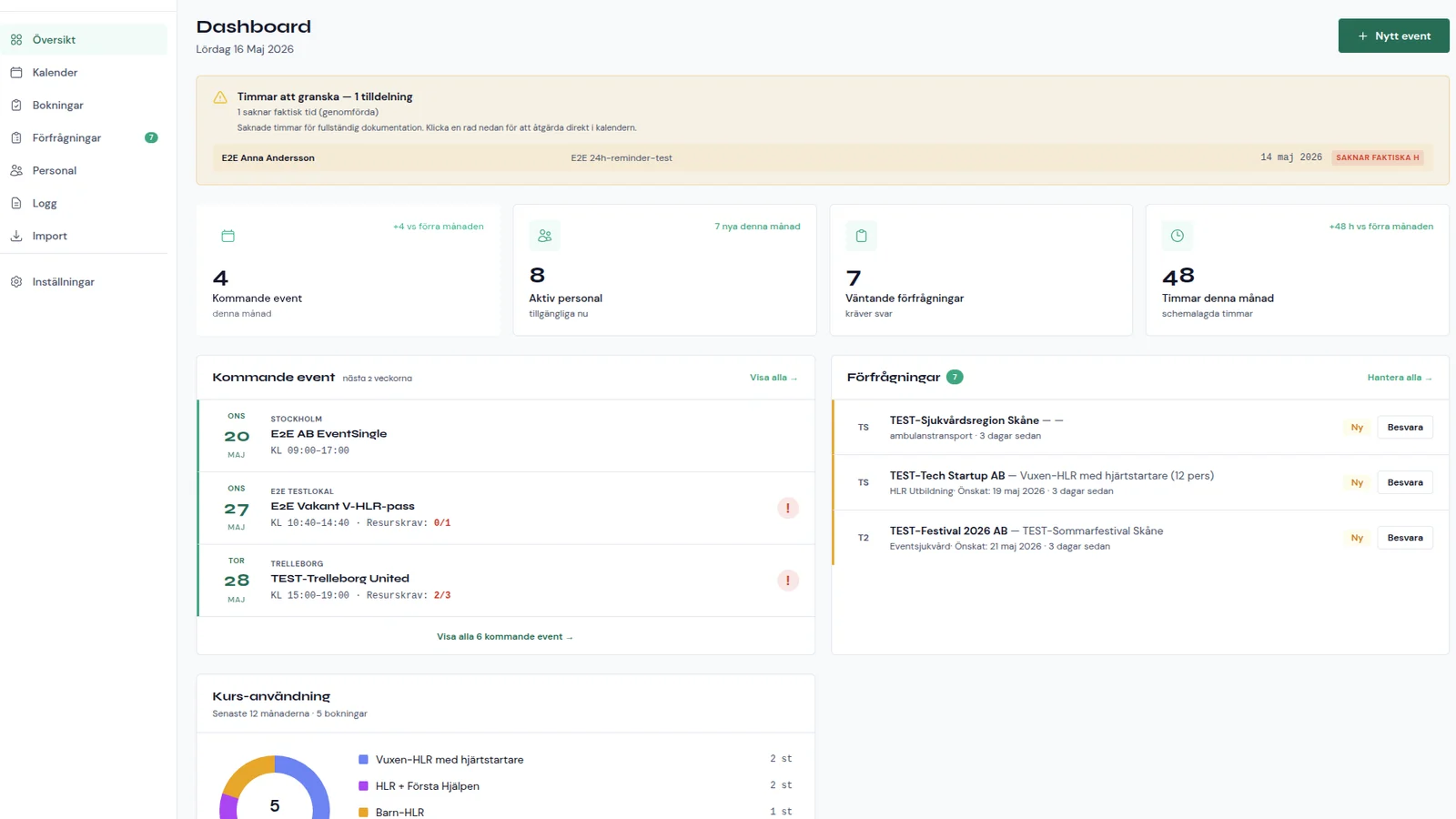1456x819 pixels.
Task: Follow the Visa alla link in Kommande event
Action: [x=773, y=379]
